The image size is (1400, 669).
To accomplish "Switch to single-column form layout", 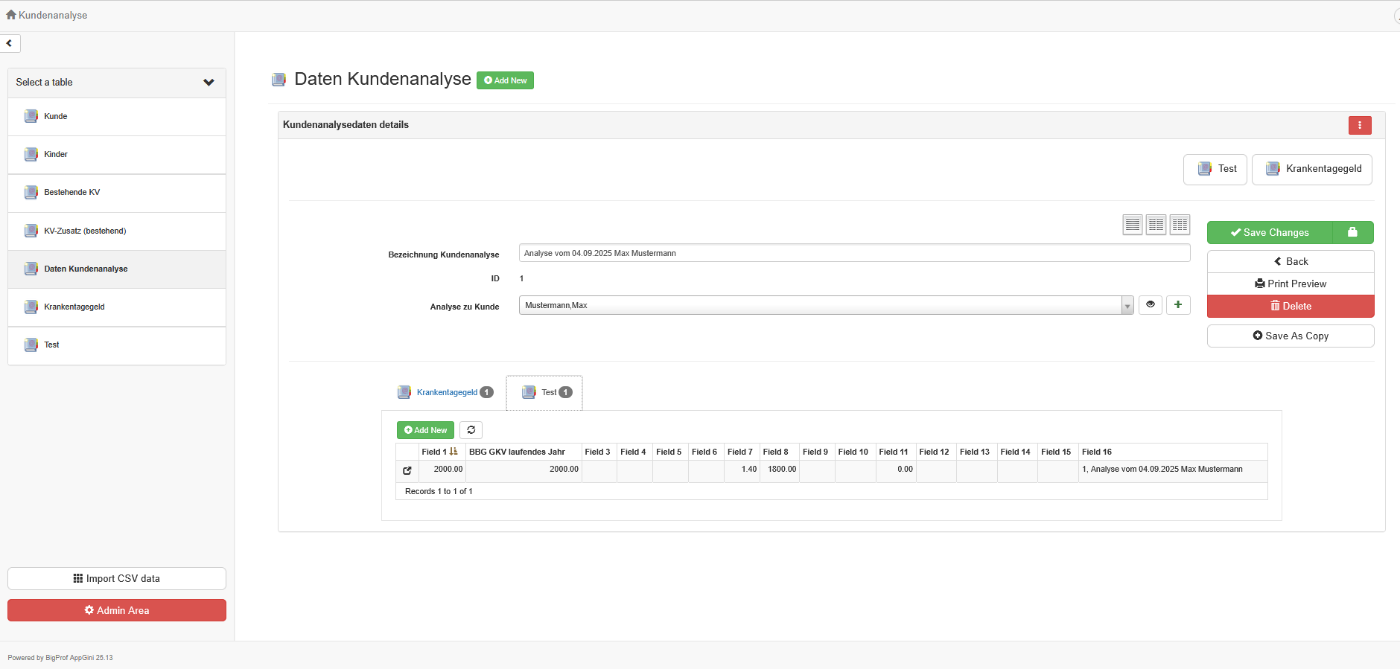I will click(x=1132, y=225).
